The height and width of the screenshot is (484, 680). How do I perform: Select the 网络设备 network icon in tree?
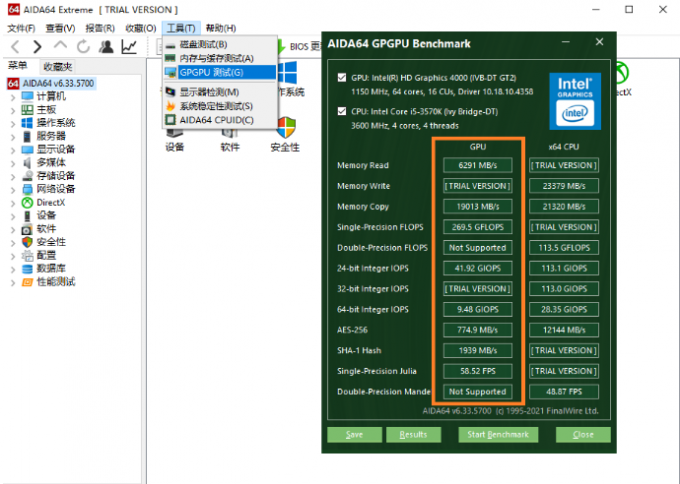(27, 189)
